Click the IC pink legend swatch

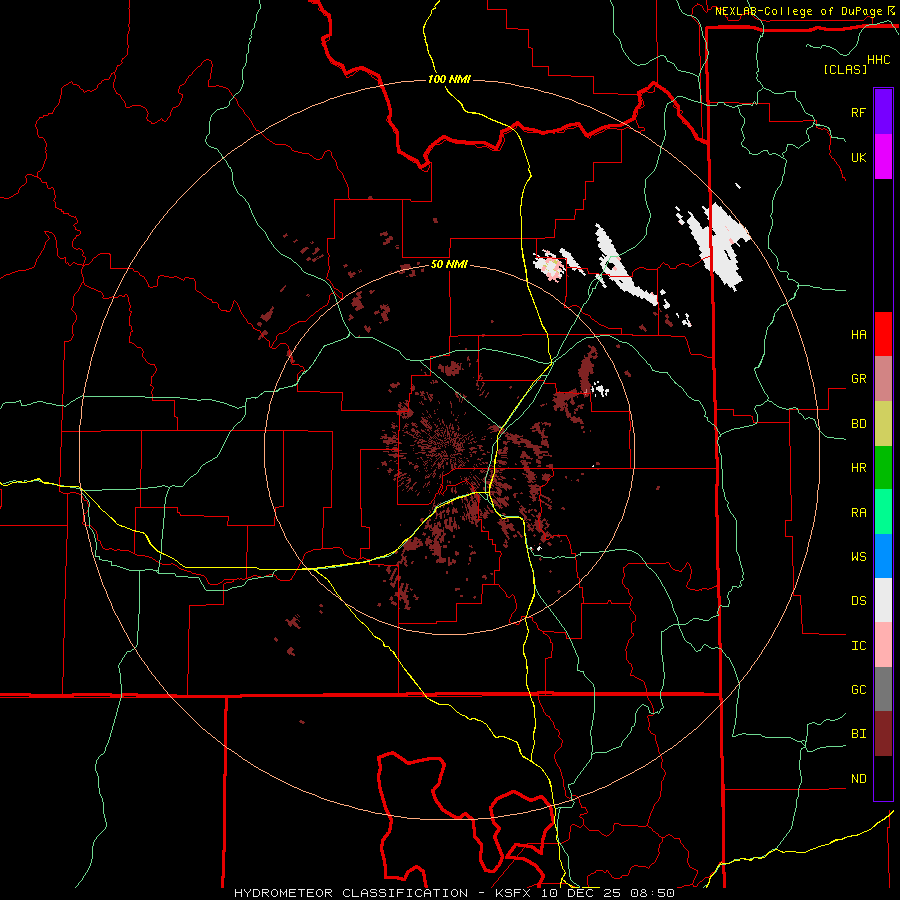[883, 645]
